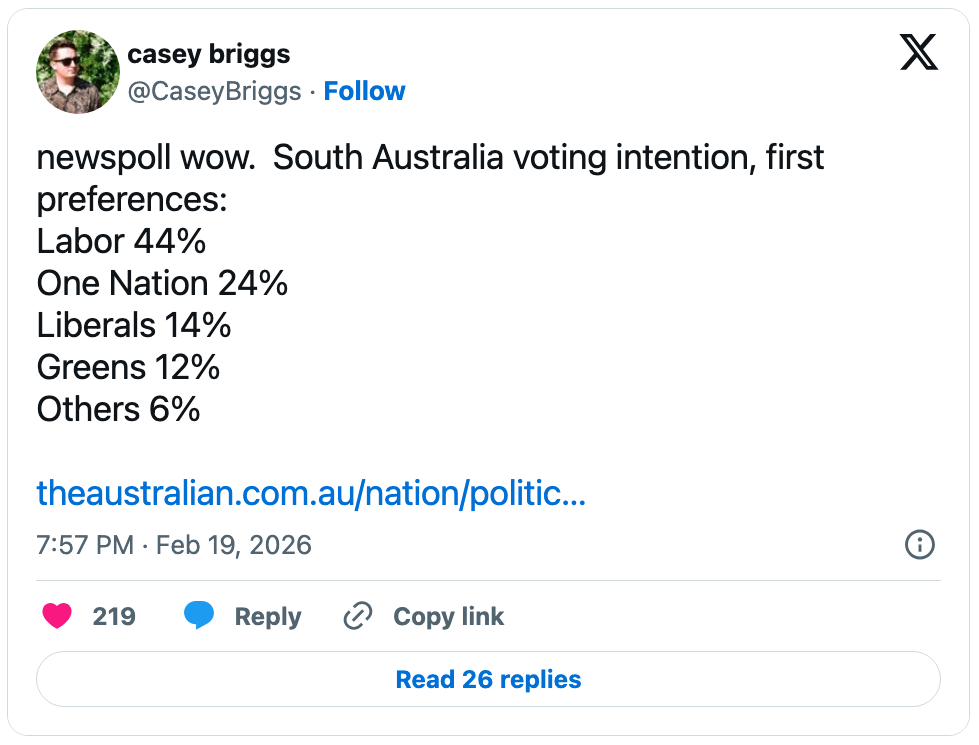Click the 7:57 PM Feb 19 timestamp
The image size is (979, 745).
click(174, 545)
